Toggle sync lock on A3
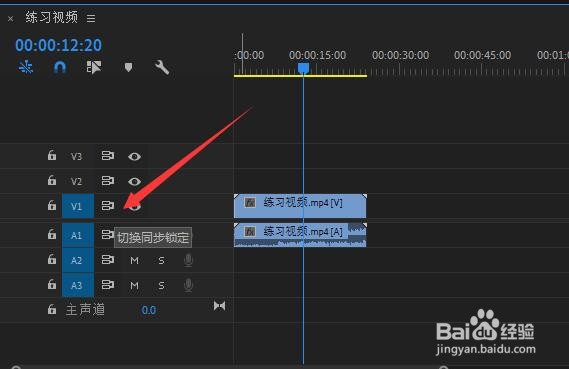This screenshot has height=369, width=569. tap(108, 284)
